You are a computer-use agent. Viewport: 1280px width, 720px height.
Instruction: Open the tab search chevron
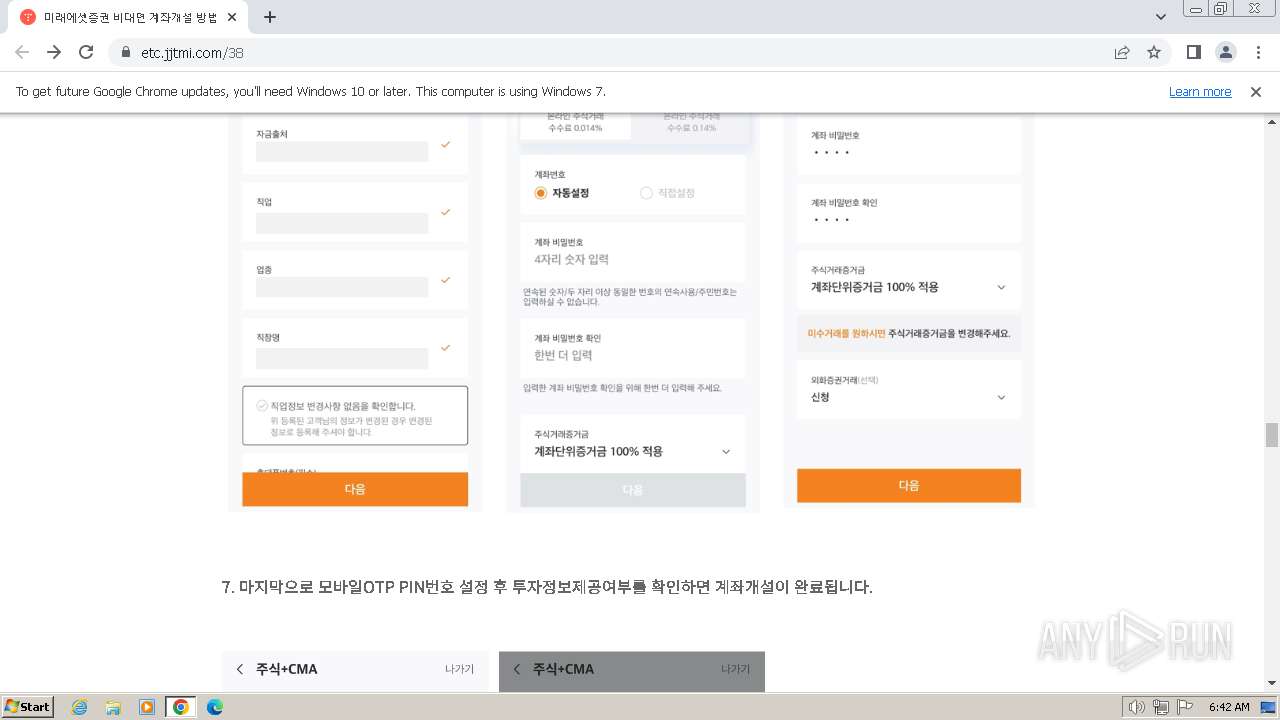pos(1161,17)
